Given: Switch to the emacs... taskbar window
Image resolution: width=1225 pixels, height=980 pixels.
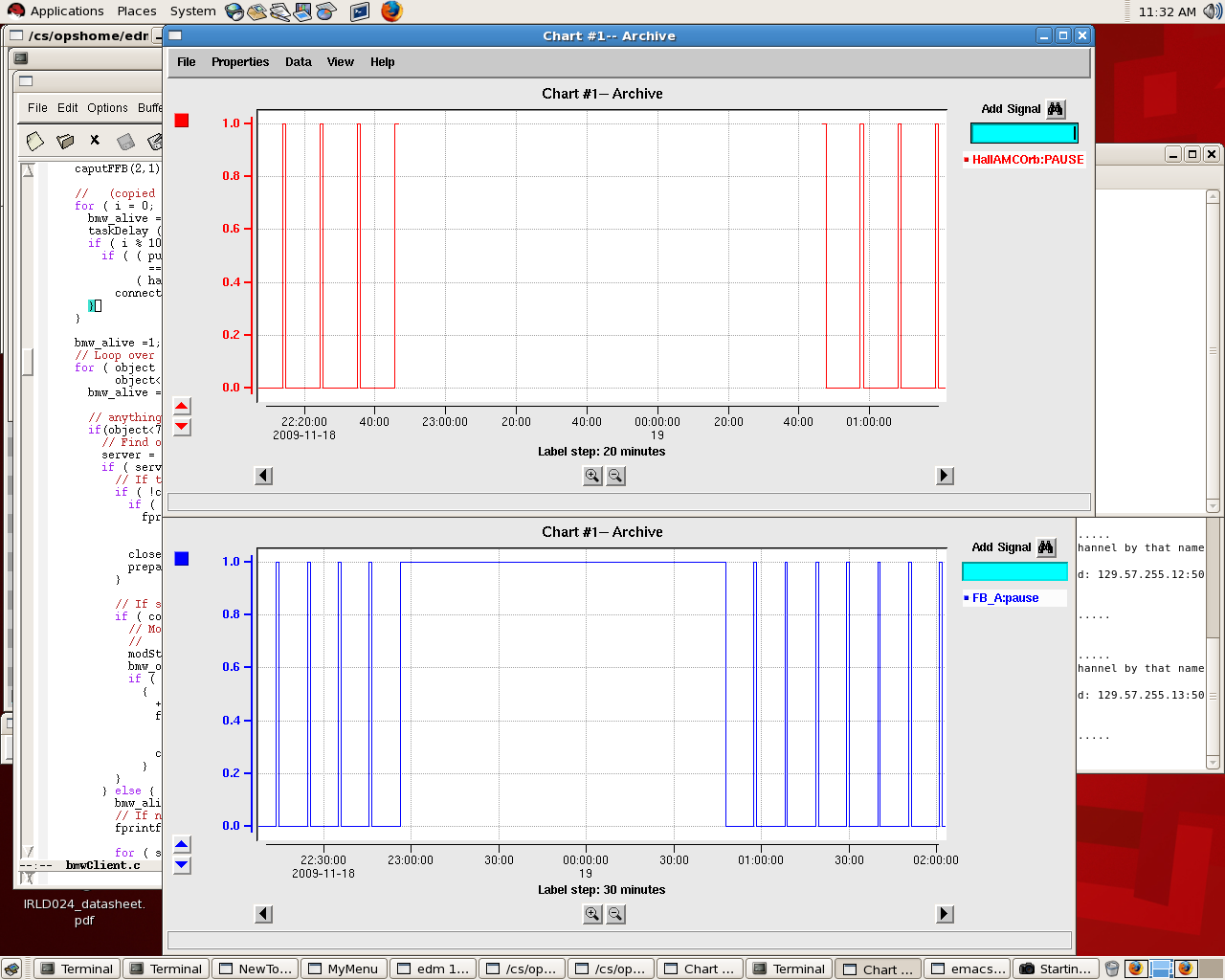Looking at the screenshot, I should pos(967,969).
